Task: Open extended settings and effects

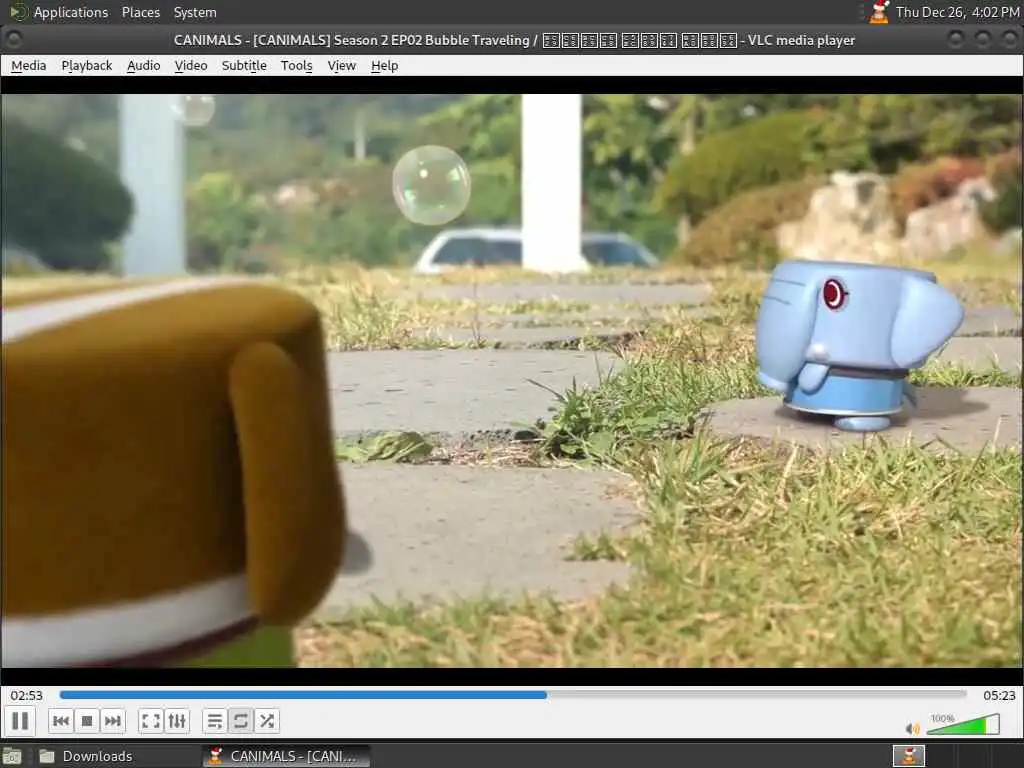Action: click(177, 721)
